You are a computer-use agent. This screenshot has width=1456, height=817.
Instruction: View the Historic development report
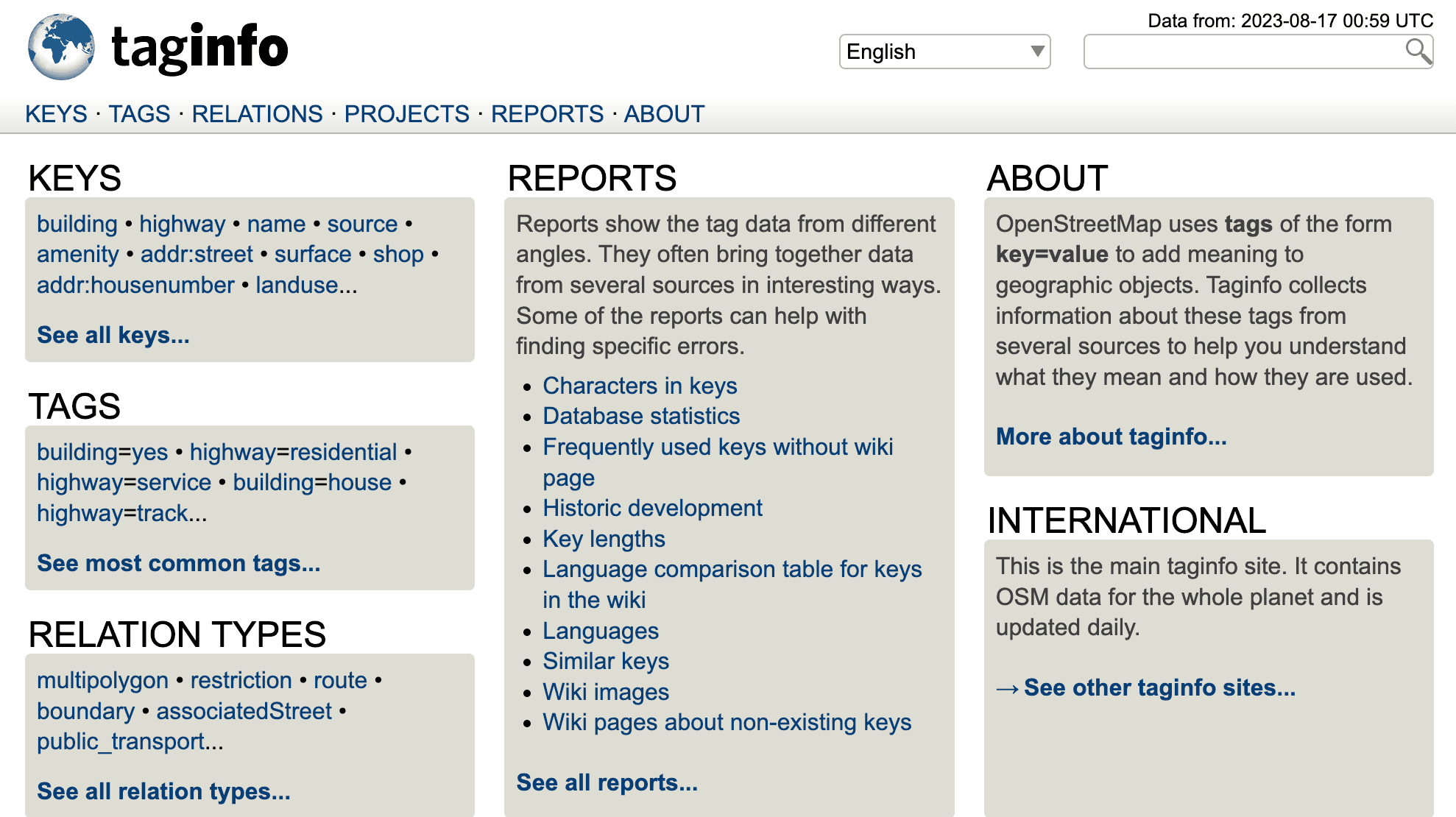652,508
